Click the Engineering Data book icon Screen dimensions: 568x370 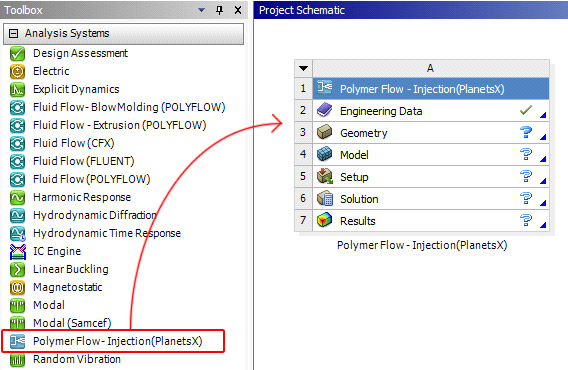[325, 110]
